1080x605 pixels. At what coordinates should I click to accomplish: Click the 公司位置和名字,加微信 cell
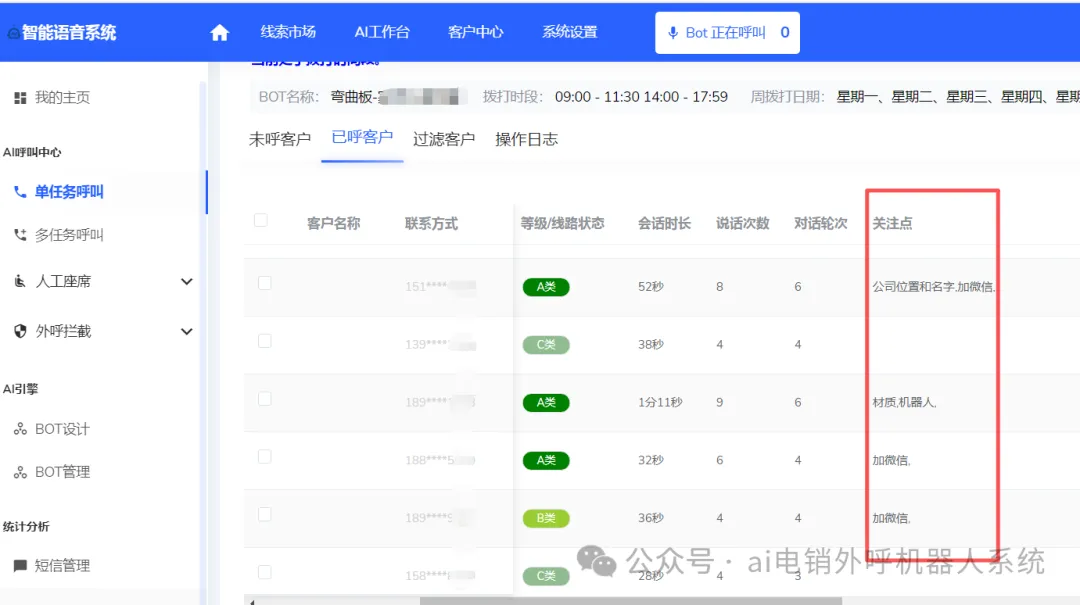(x=933, y=287)
